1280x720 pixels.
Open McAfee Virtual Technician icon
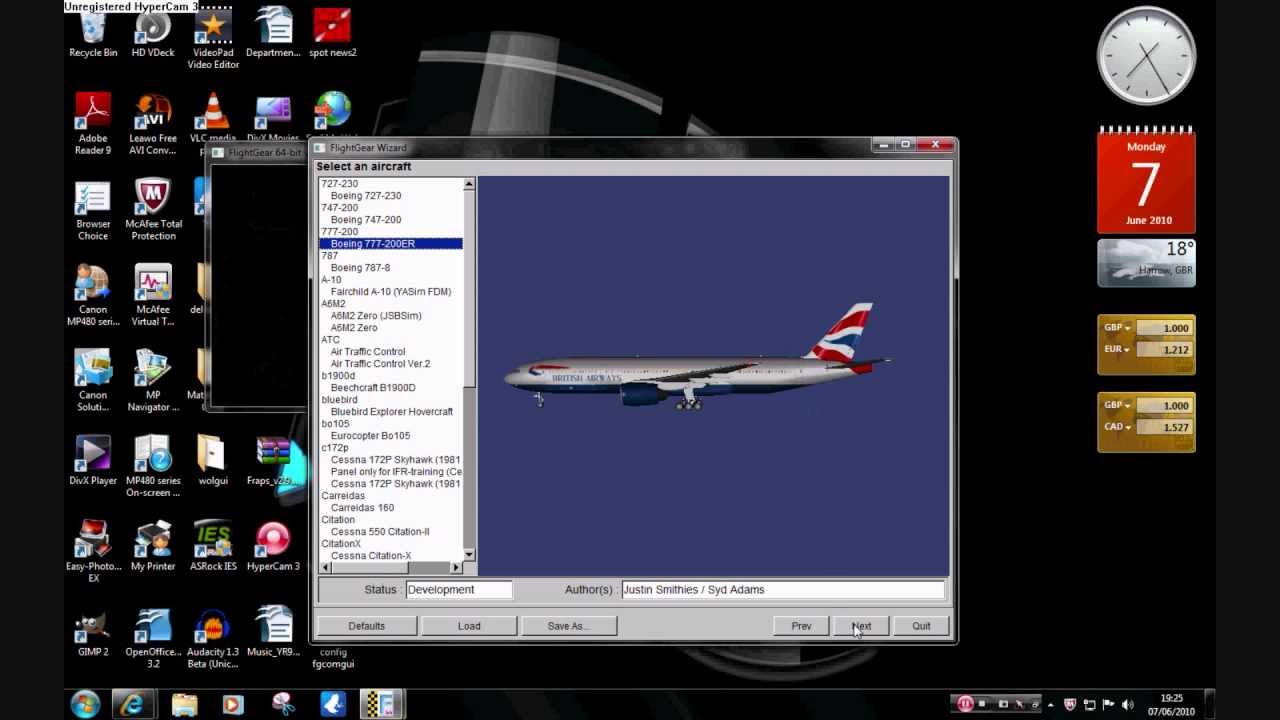point(153,296)
